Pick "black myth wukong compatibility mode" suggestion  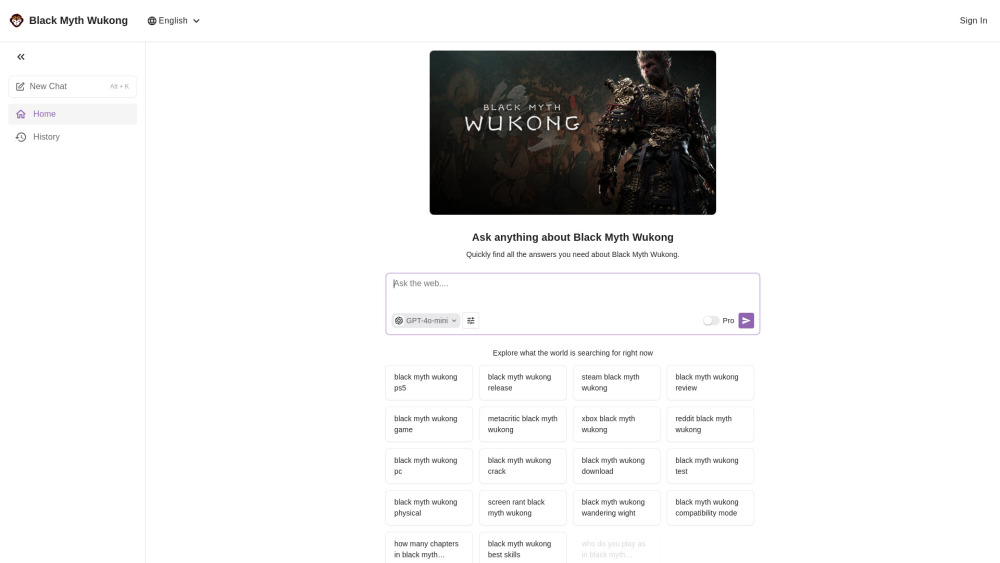point(710,507)
